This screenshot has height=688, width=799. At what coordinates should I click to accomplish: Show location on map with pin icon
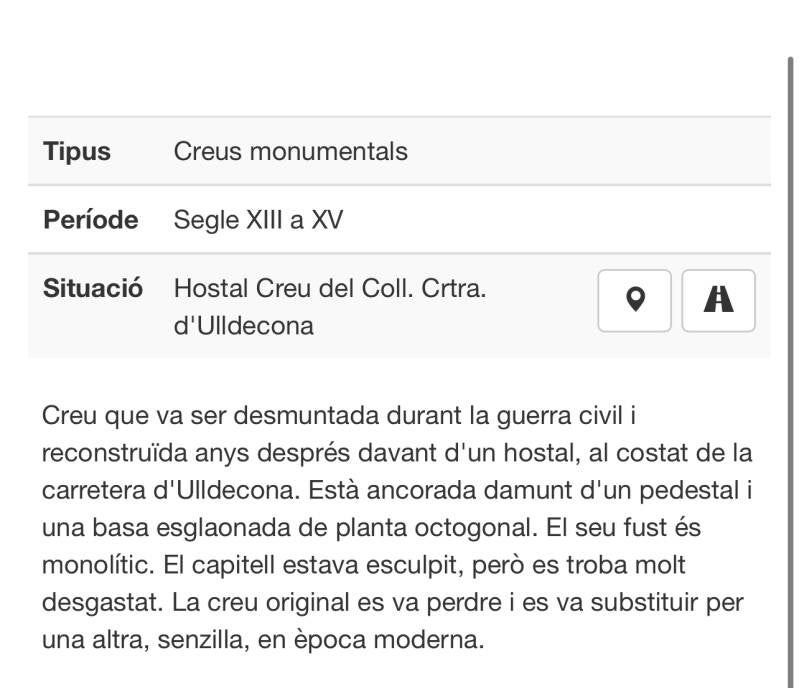tap(634, 300)
